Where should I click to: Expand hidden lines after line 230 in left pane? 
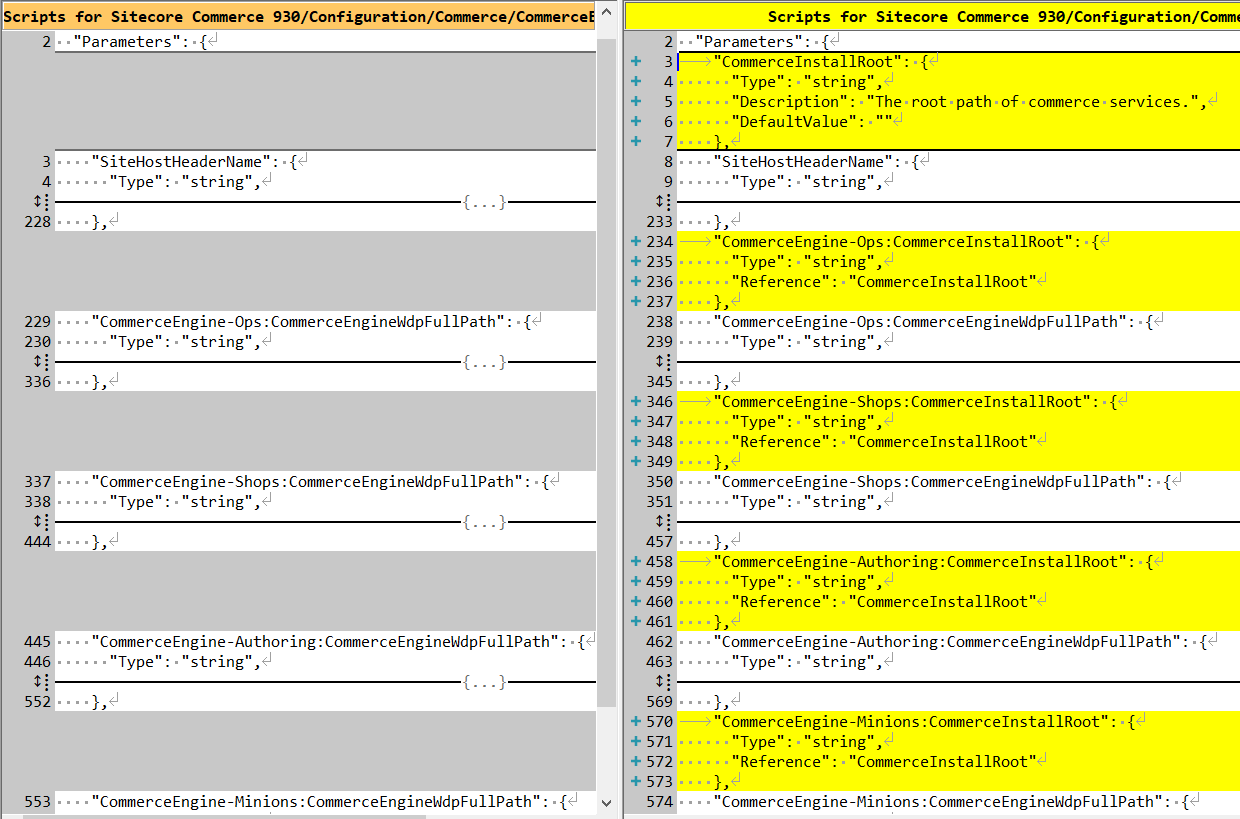coord(40,362)
